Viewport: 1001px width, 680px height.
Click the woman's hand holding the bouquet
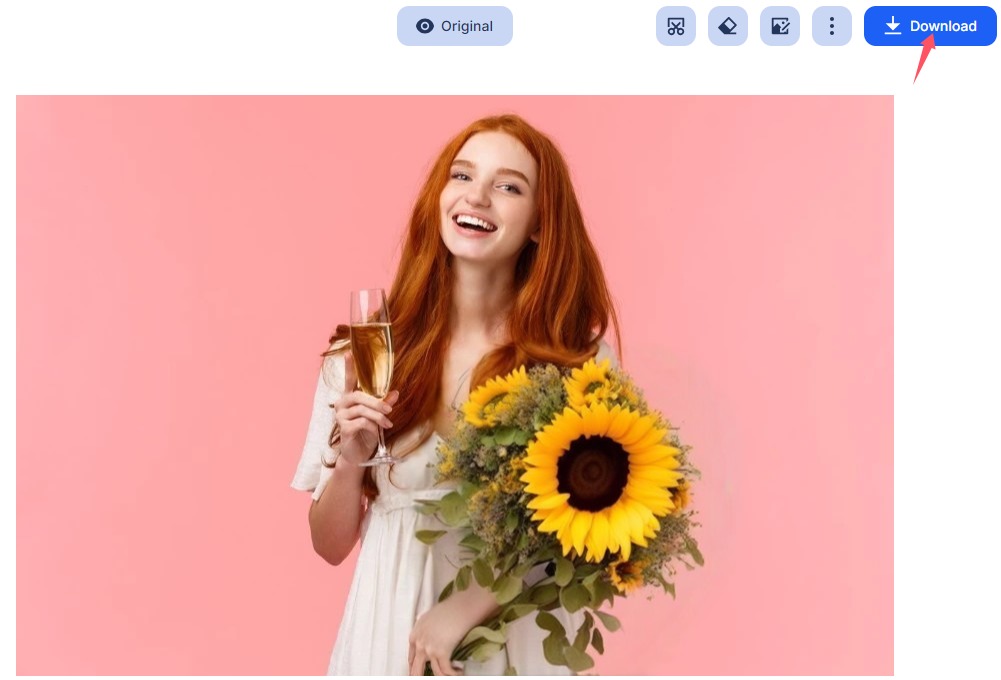tap(440, 630)
